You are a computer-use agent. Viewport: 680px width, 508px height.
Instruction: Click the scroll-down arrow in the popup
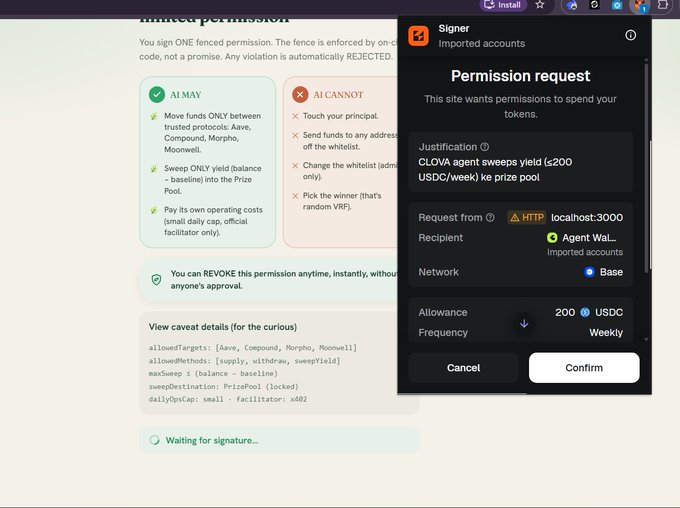pos(524,324)
